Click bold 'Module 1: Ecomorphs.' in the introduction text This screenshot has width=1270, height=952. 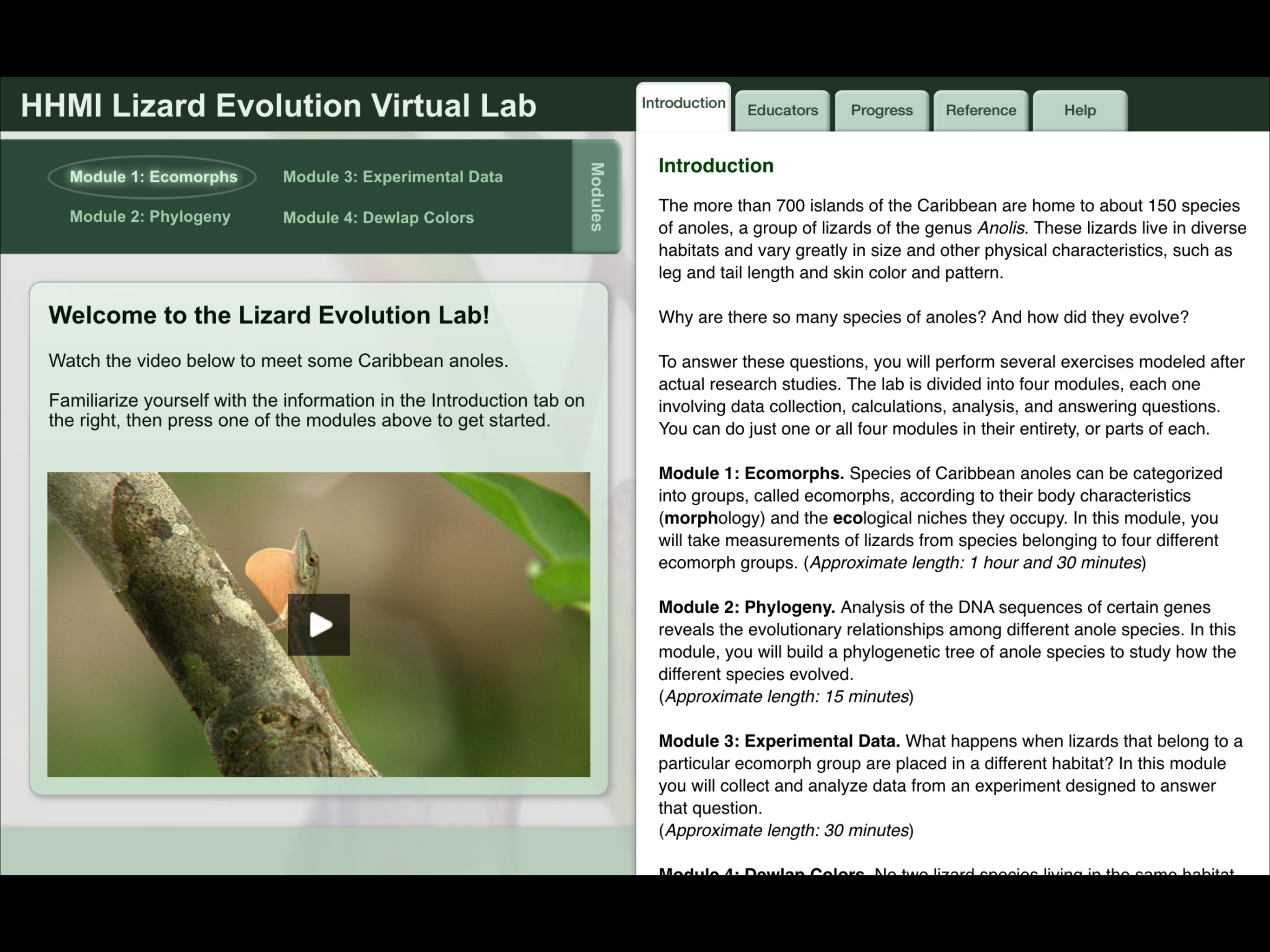pyautogui.click(x=750, y=474)
